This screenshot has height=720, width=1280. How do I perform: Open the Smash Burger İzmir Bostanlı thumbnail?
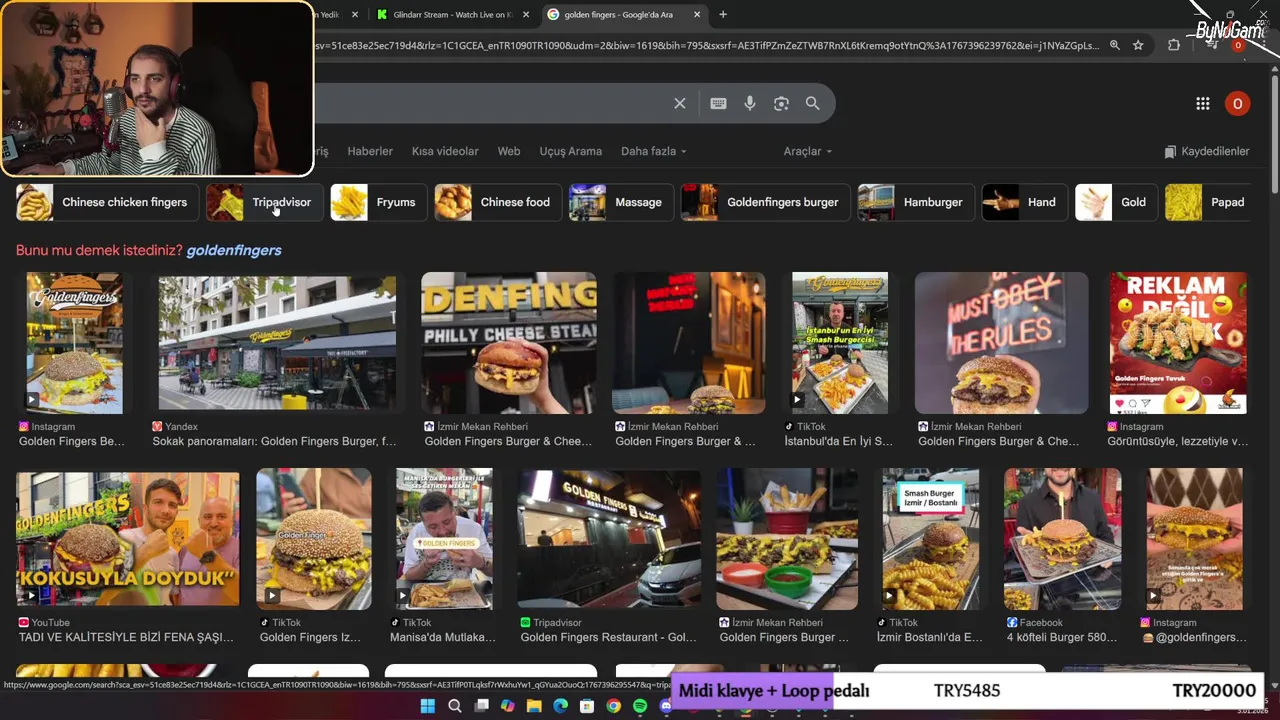coord(930,539)
